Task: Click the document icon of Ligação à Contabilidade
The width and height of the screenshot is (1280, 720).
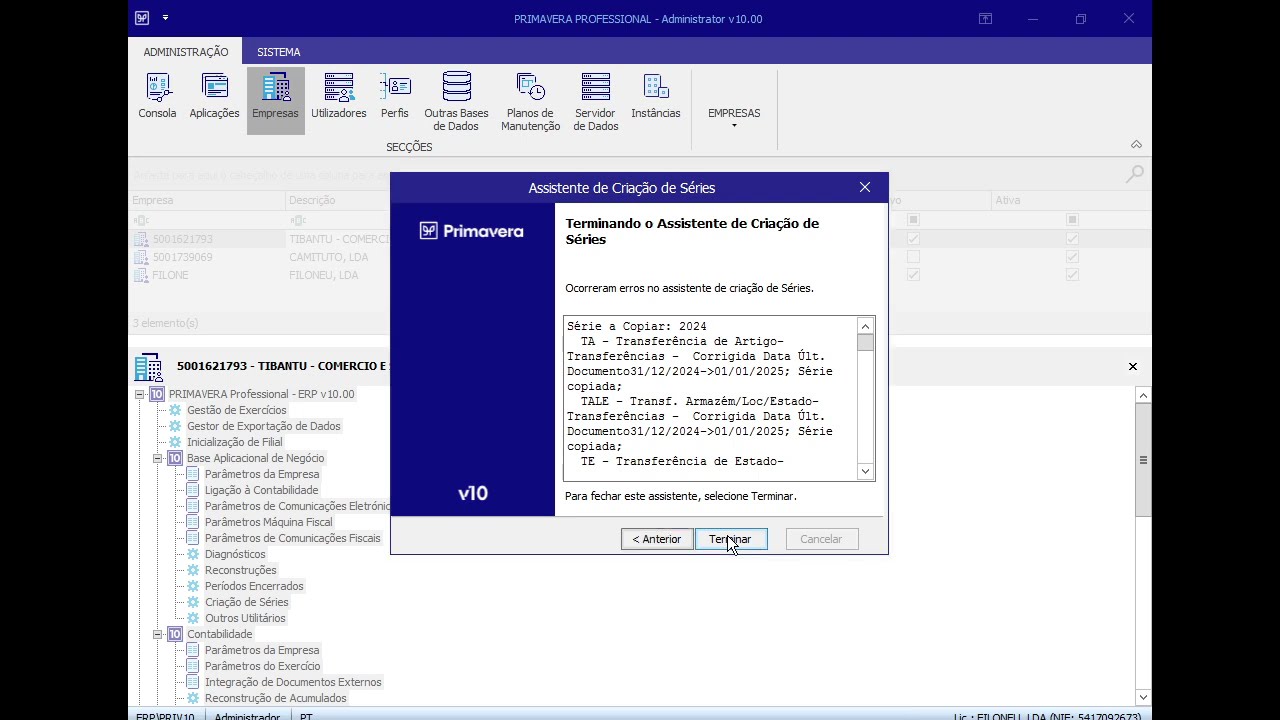Action: [193, 490]
